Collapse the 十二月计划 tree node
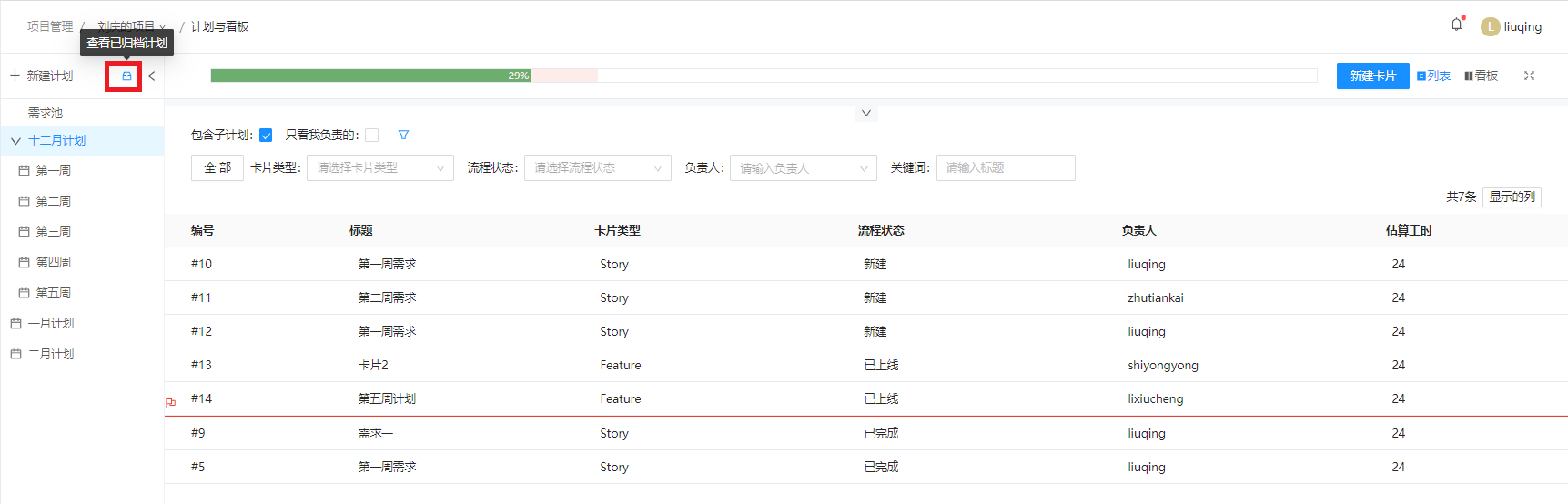The width and height of the screenshot is (1568, 504). point(15,141)
